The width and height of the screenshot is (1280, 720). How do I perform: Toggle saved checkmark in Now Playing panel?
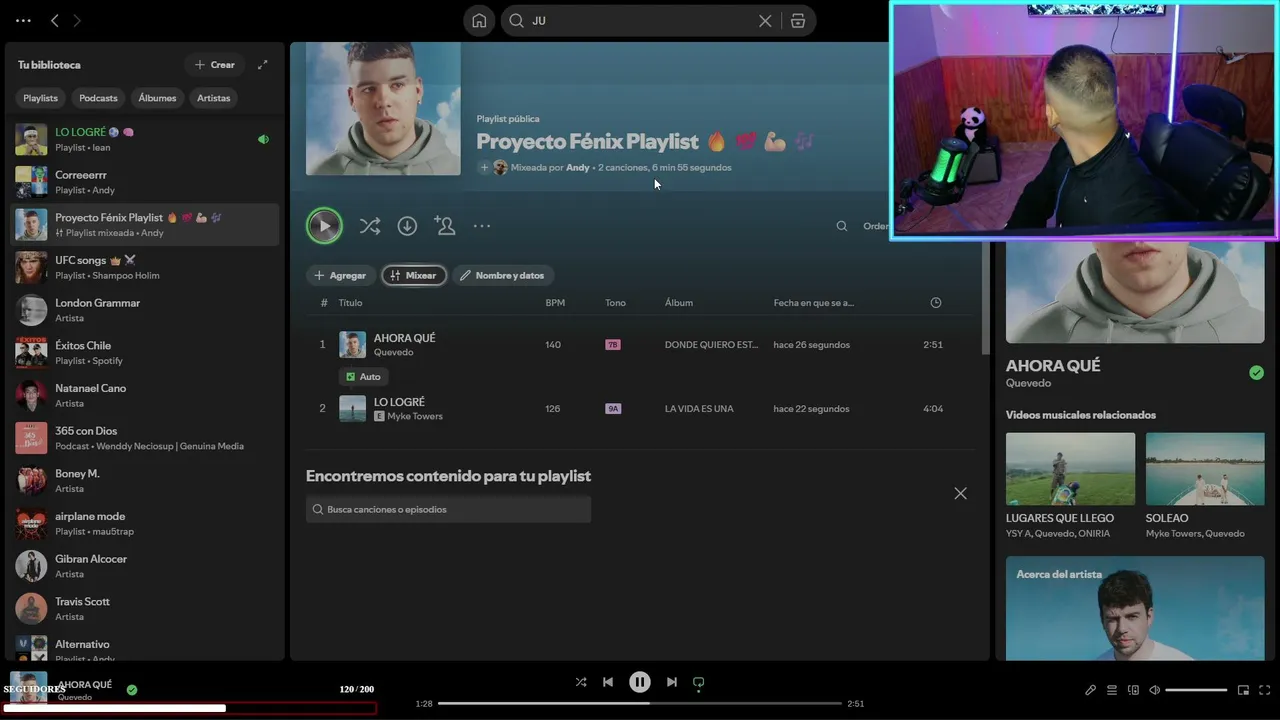point(1256,373)
